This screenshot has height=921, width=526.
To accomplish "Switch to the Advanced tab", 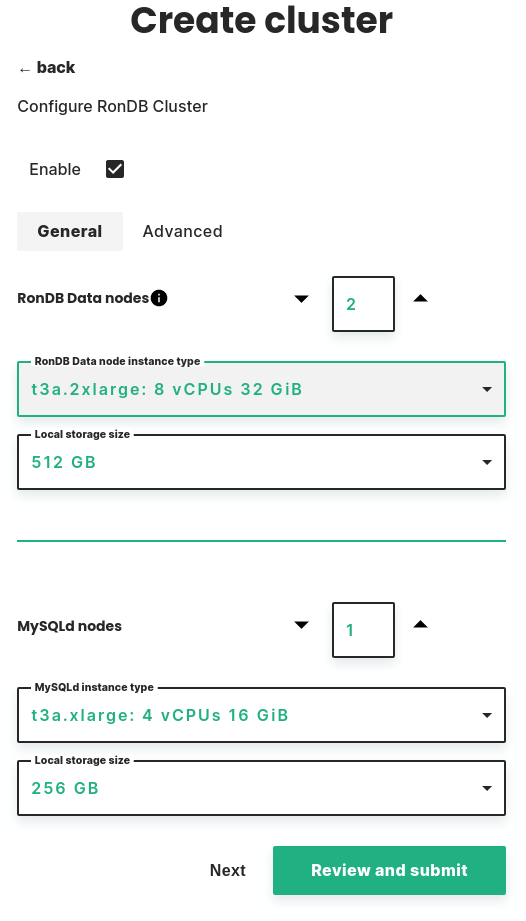I will coord(183,231).
